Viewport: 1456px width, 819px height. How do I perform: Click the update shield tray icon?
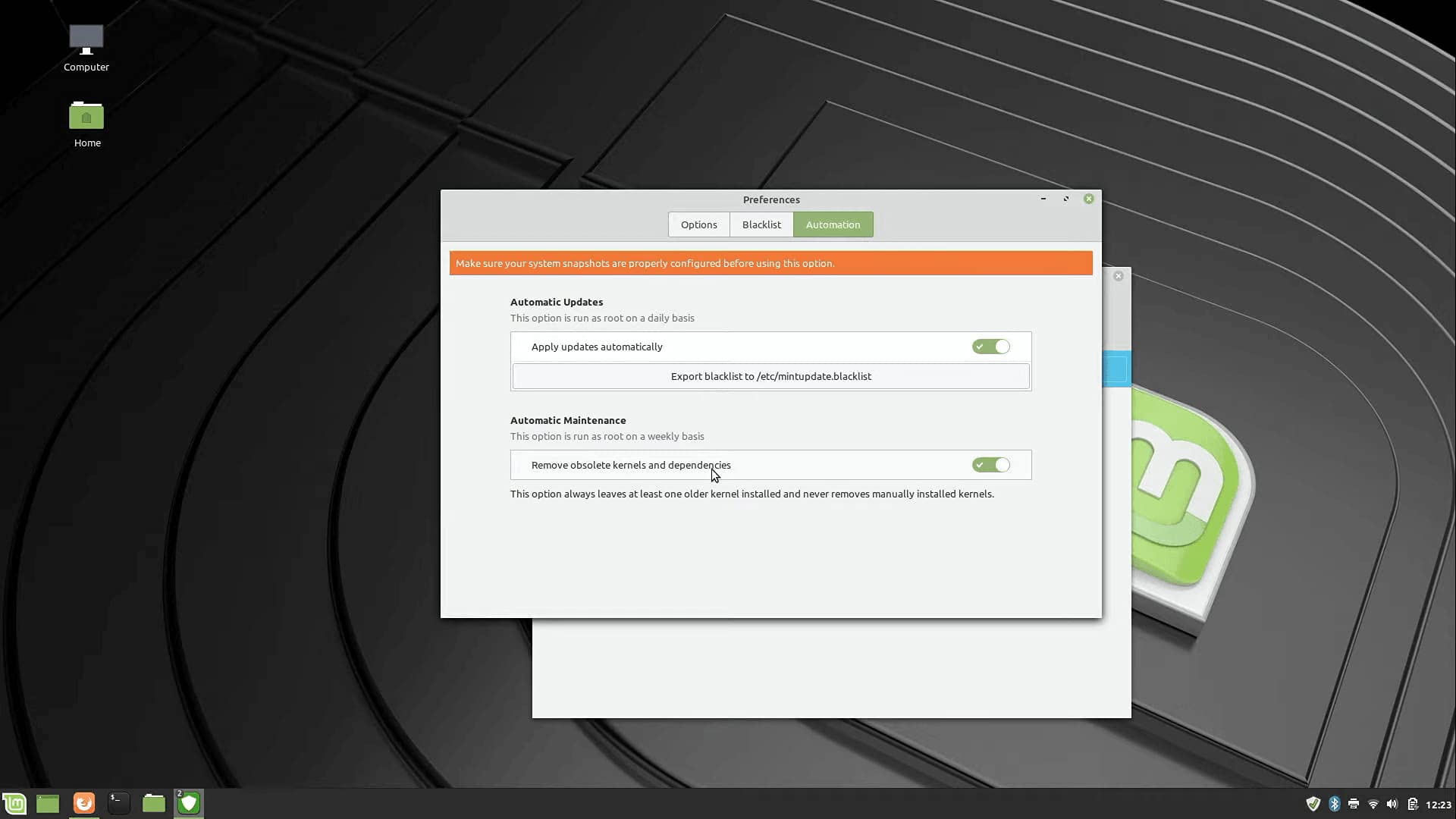pos(1313,804)
